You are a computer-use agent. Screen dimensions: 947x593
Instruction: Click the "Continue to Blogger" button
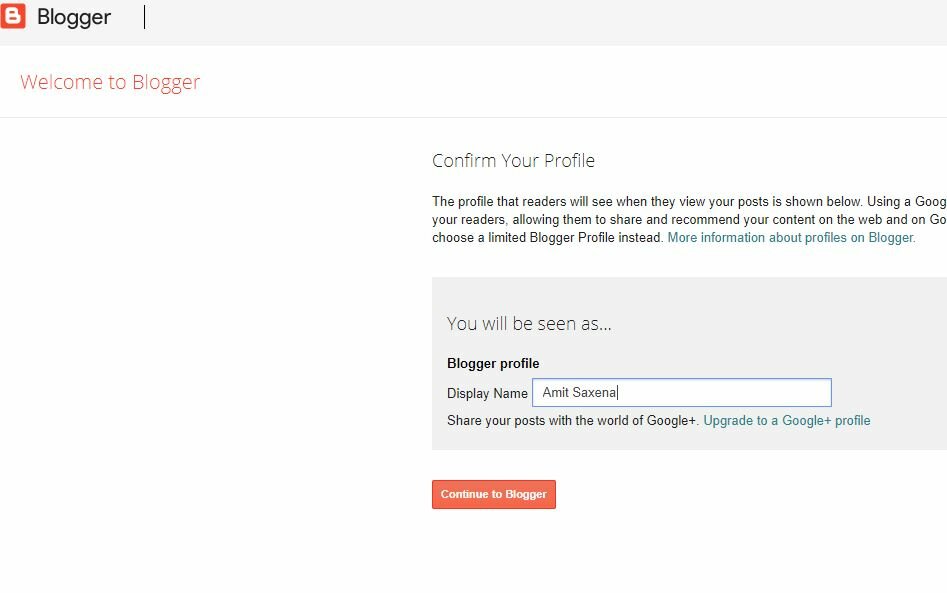493,495
